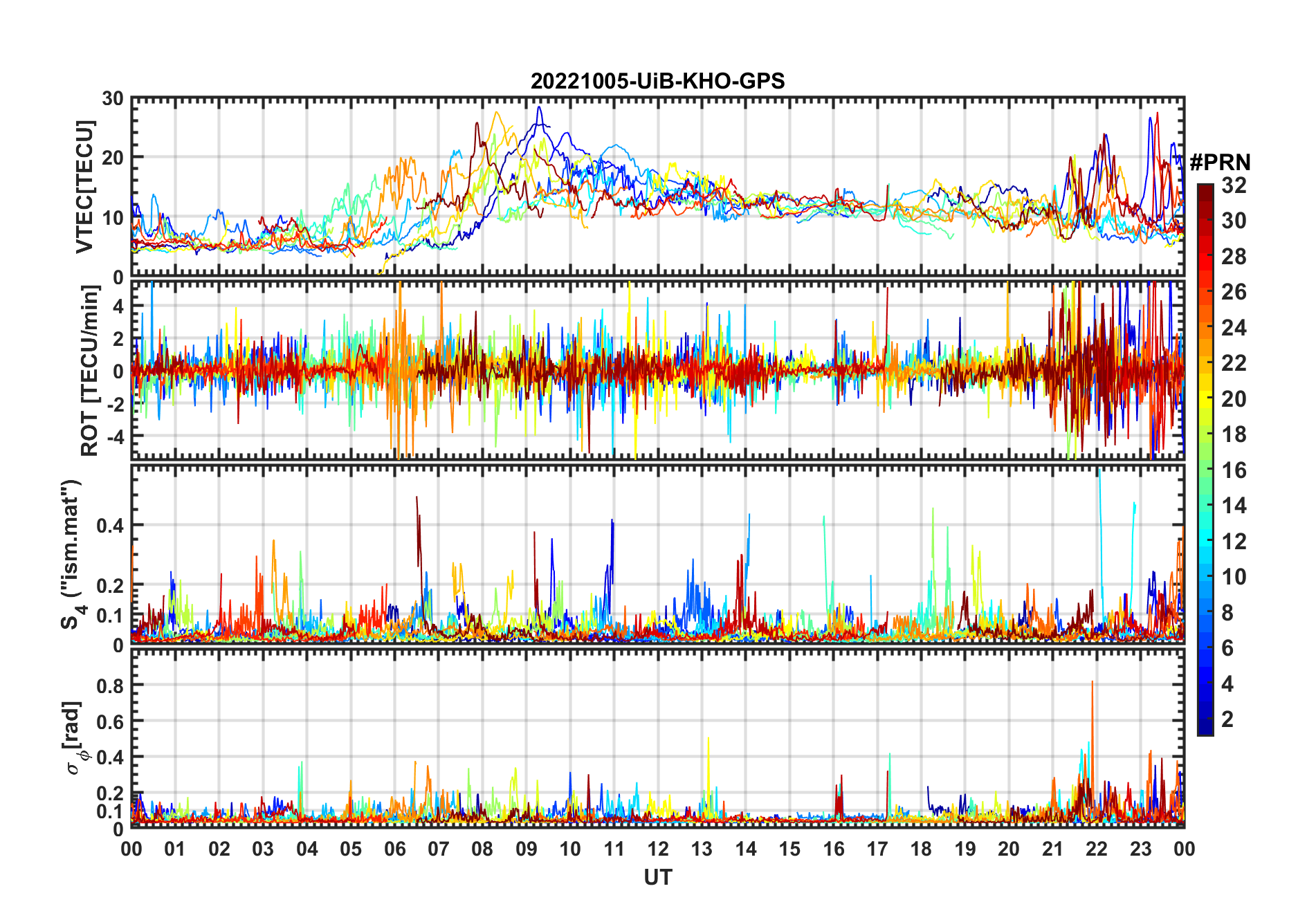Screen dimensions: 1316x920
Task: Click the VTEC axis tick label "30"
Action: (x=113, y=99)
